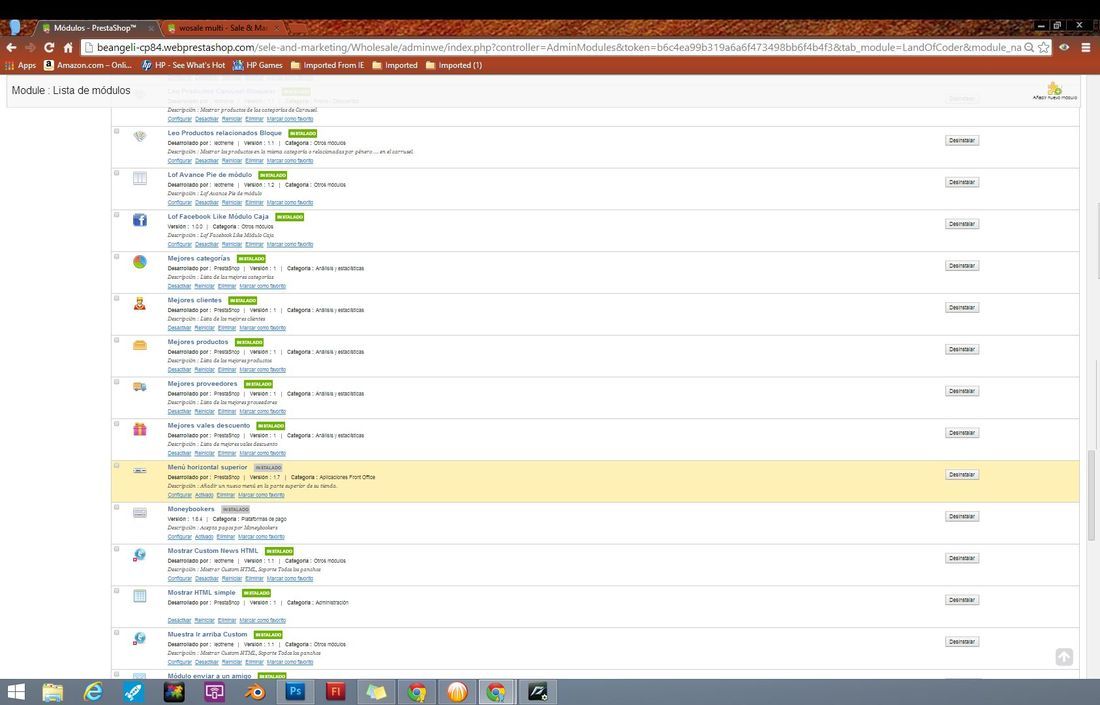
Task: Click the Mejores proveedores truck icon
Action: coord(140,387)
